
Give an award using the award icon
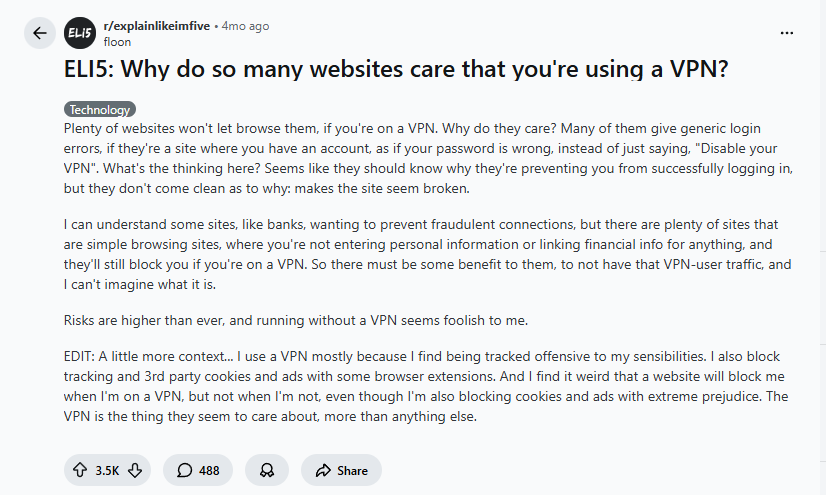[266, 470]
